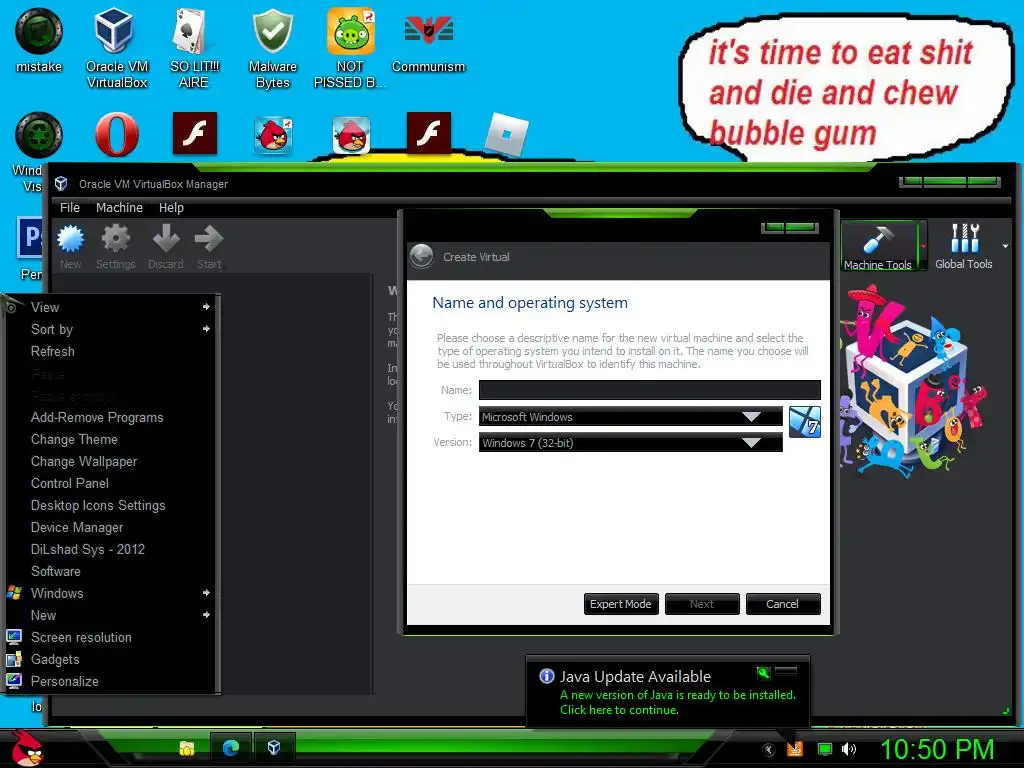This screenshot has width=1024, height=768.
Task: Open Microsoft Edge from the taskbar
Action: [x=231, y=748]
